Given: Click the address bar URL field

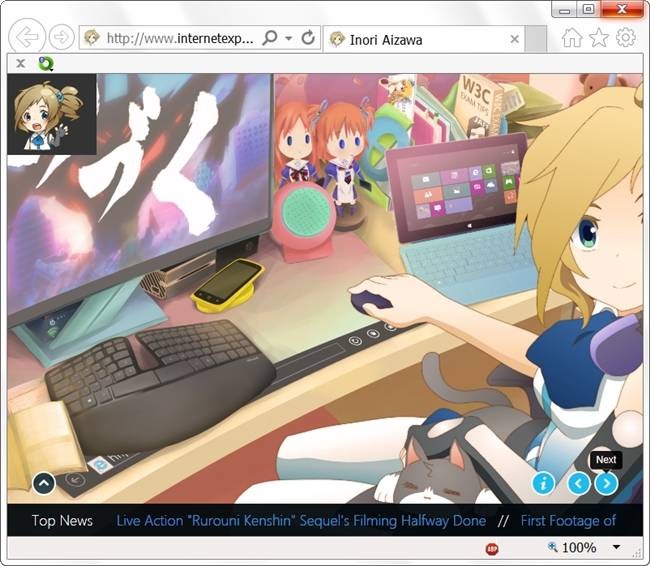Looking at the screenshot, I should click(180, 39).
